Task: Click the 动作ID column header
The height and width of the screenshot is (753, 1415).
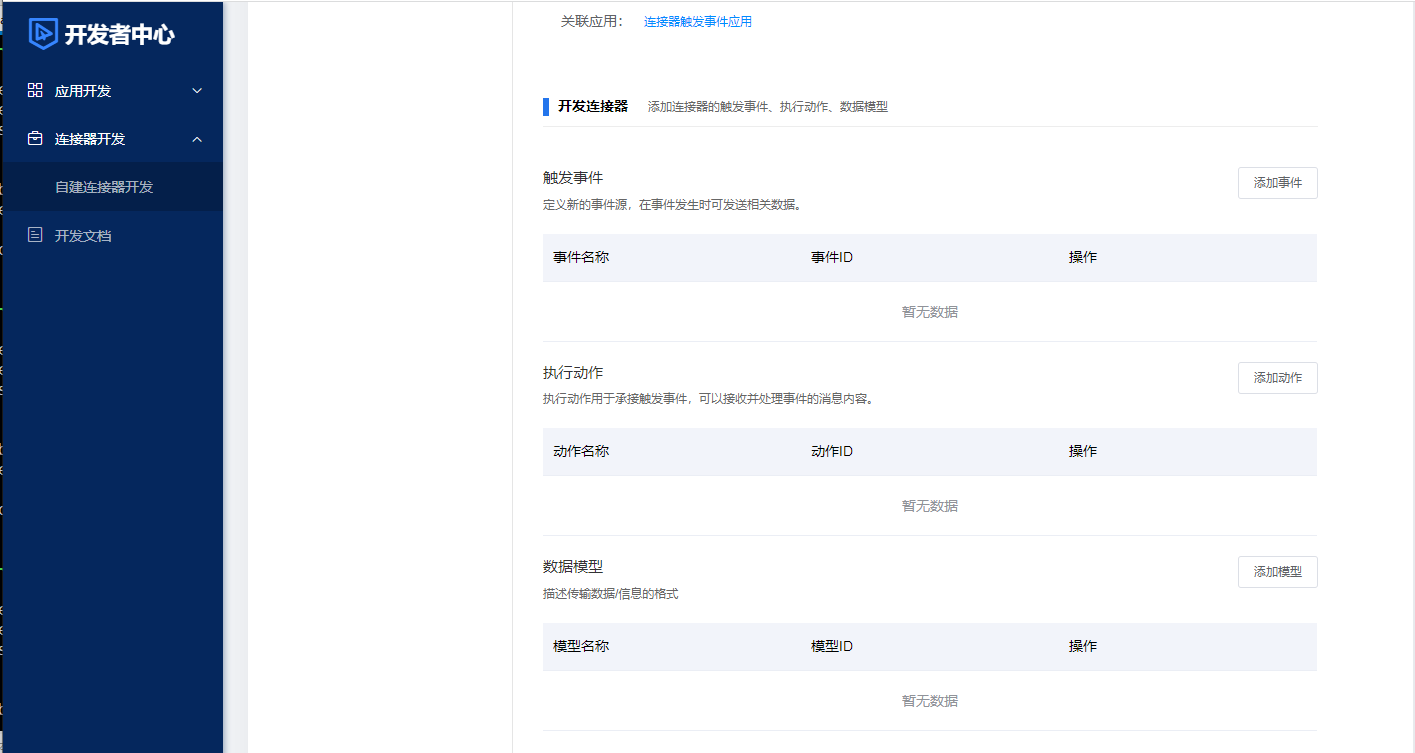Action: pyautogui.click(x=832, y=451)
